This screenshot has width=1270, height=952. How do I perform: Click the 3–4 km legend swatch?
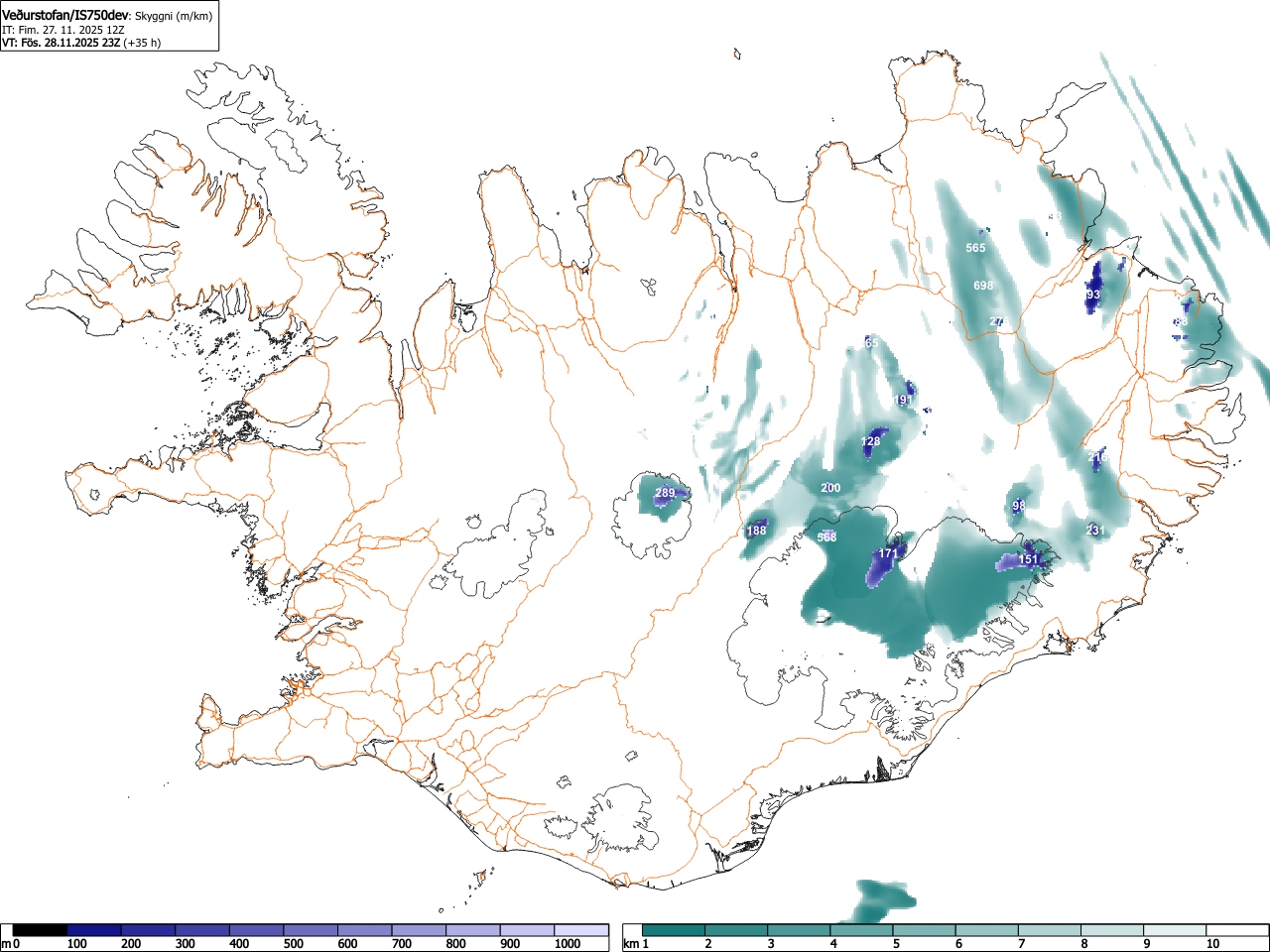(x=801, y=930)
